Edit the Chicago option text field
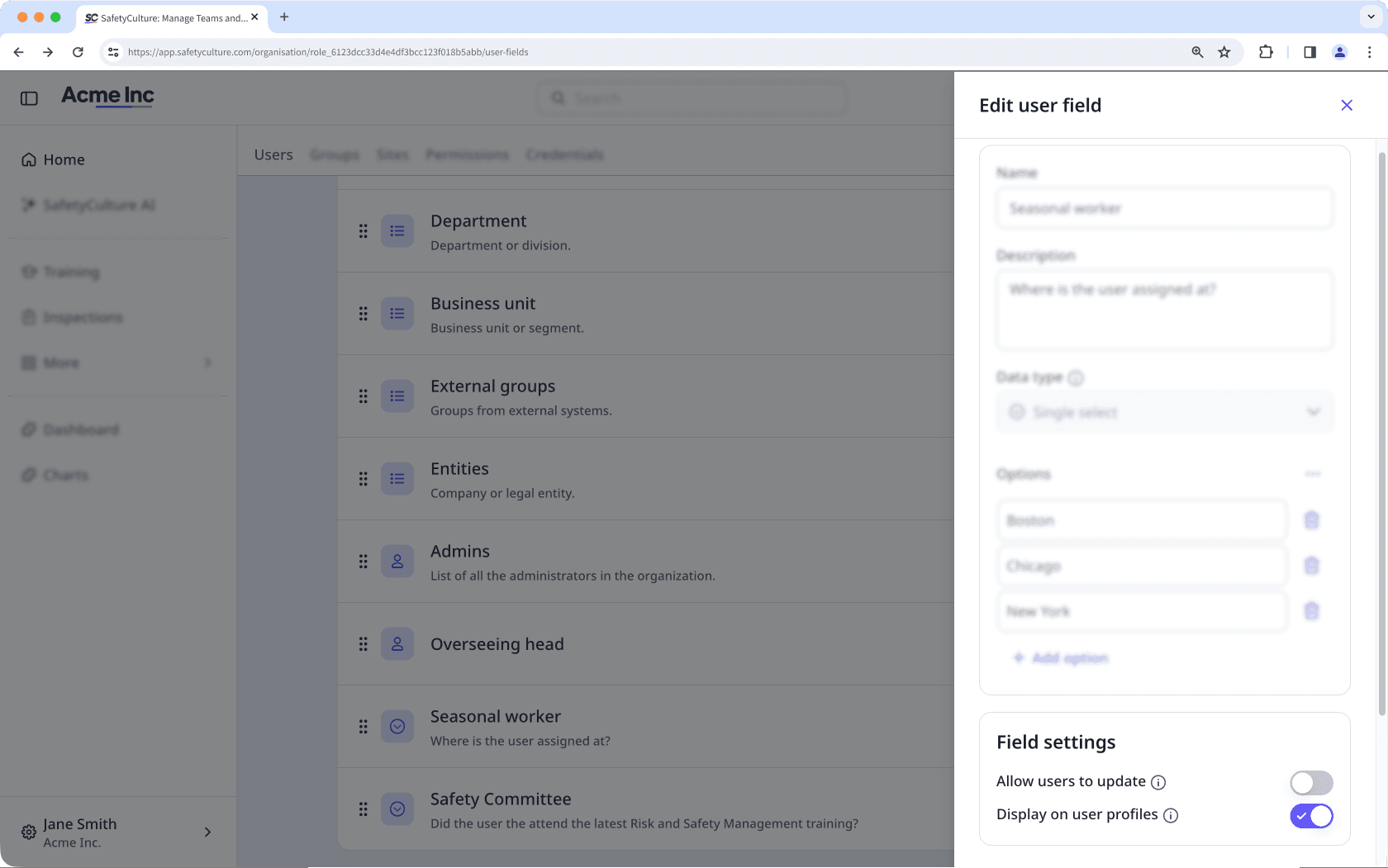 (1141, 566)
